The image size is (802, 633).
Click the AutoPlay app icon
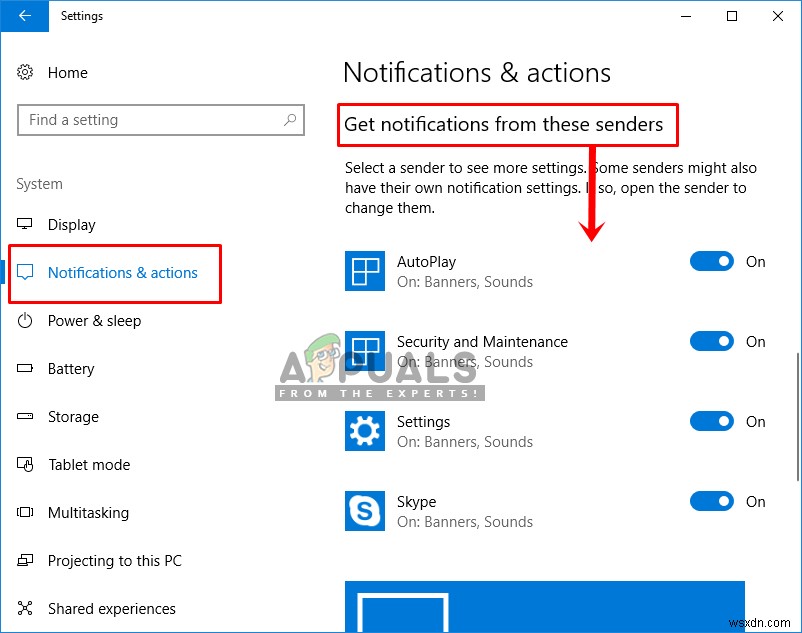point(365,271)
